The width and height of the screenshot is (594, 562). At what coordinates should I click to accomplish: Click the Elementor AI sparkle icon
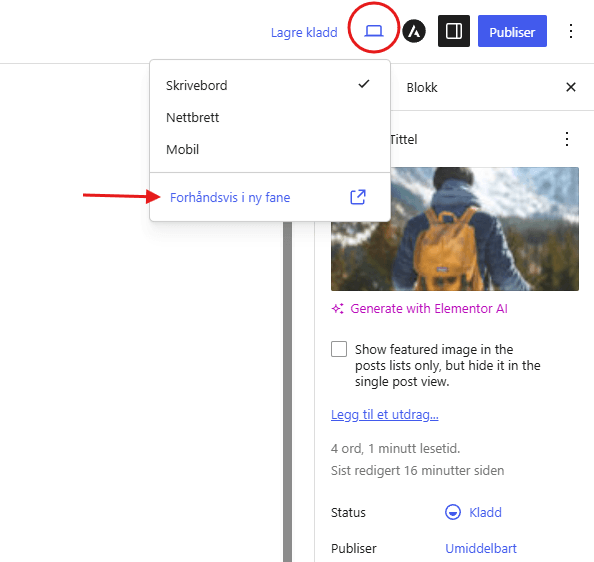click(338, 309)
